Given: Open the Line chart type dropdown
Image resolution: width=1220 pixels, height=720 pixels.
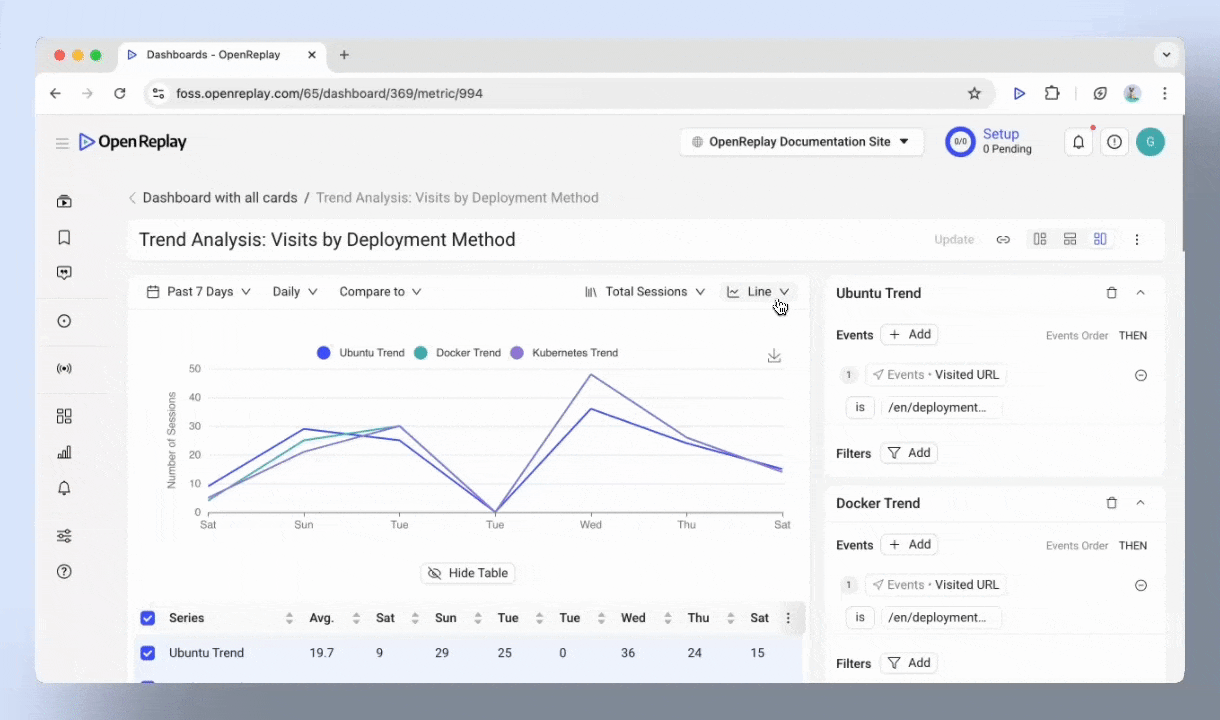Looking at the screenshot, I should [758, 292].
